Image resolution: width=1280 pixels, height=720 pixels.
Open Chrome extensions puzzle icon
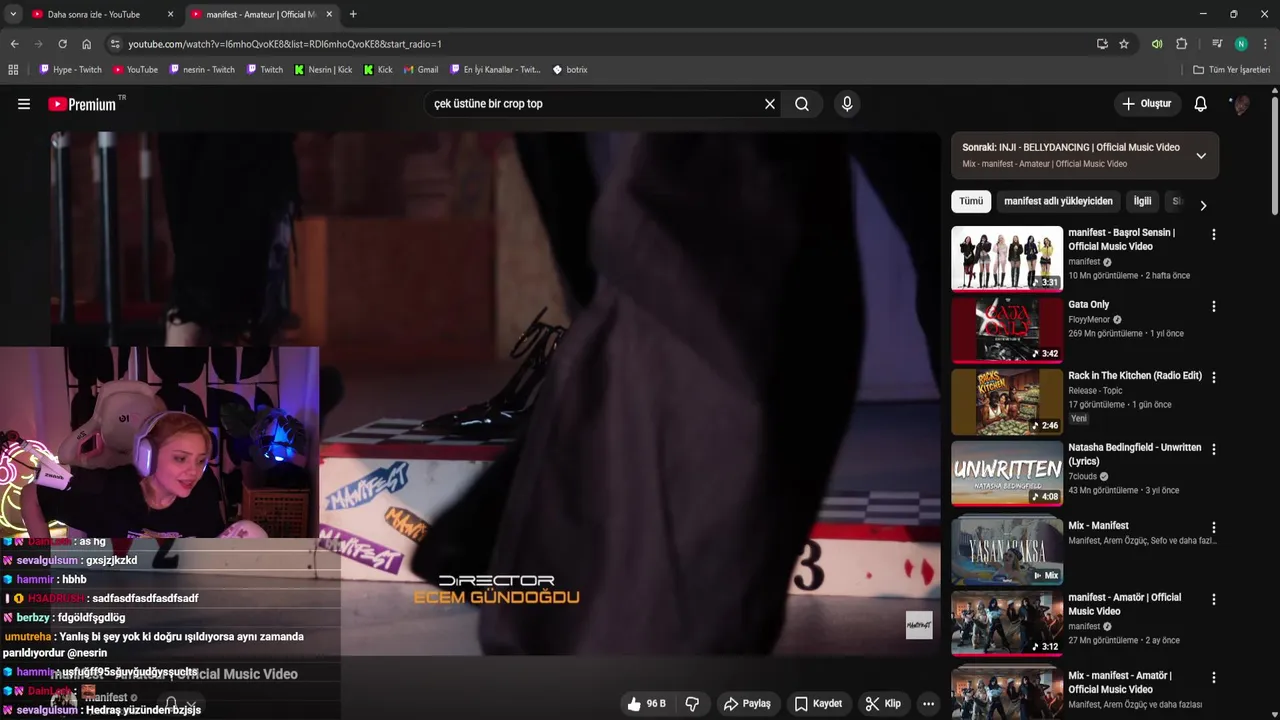coord(1181,44)
